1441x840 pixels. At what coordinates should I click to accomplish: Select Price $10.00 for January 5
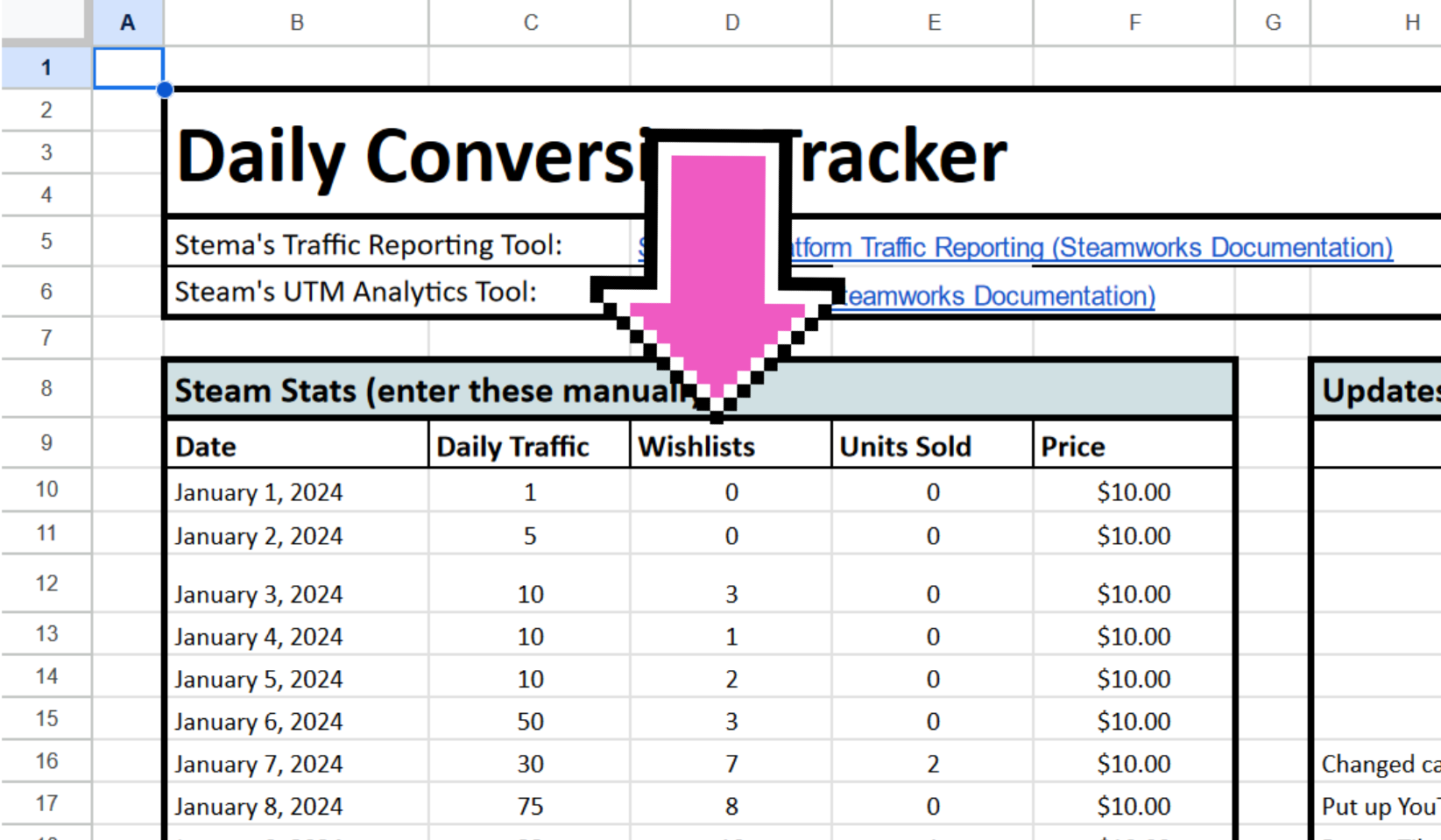tap(1133, 678)
